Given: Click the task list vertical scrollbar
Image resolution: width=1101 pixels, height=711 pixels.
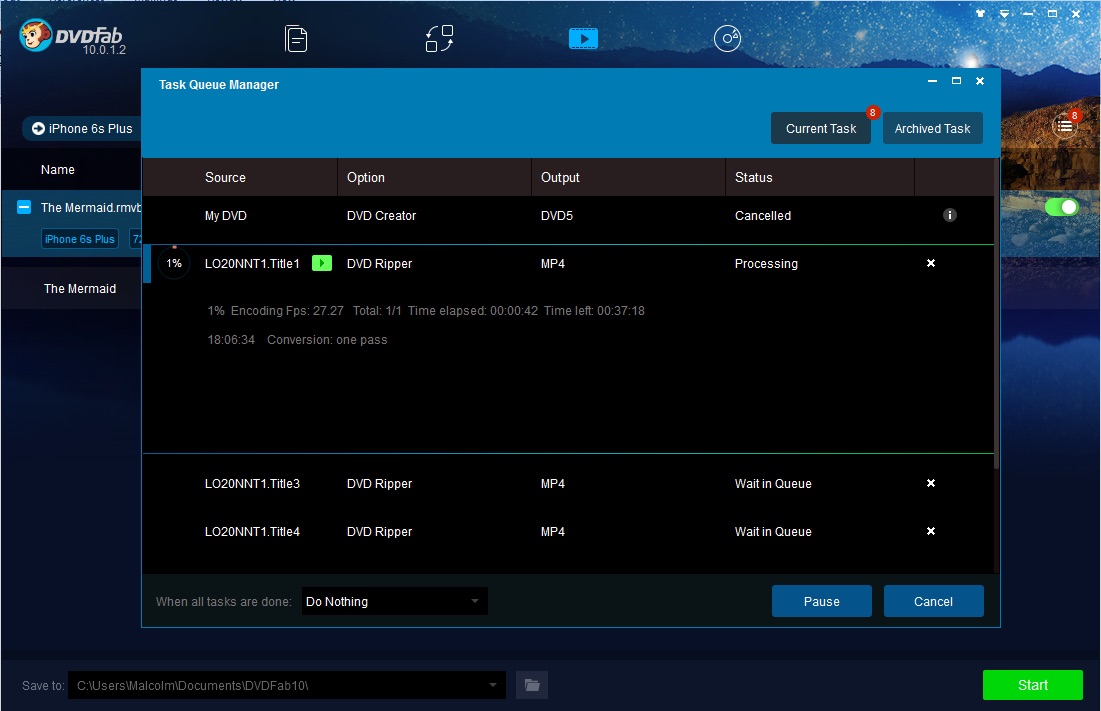Looking at the screenshot, I should point(996,314).
